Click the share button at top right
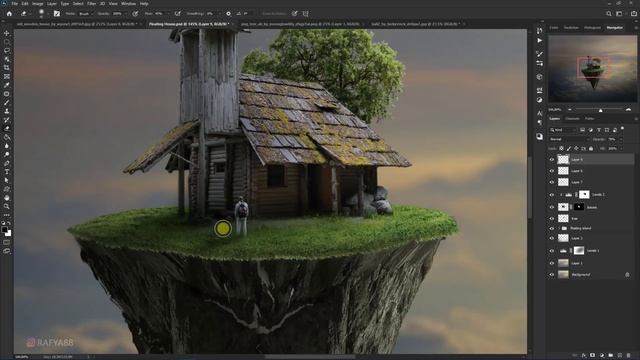The image size is (640, 360). [634, 13]
